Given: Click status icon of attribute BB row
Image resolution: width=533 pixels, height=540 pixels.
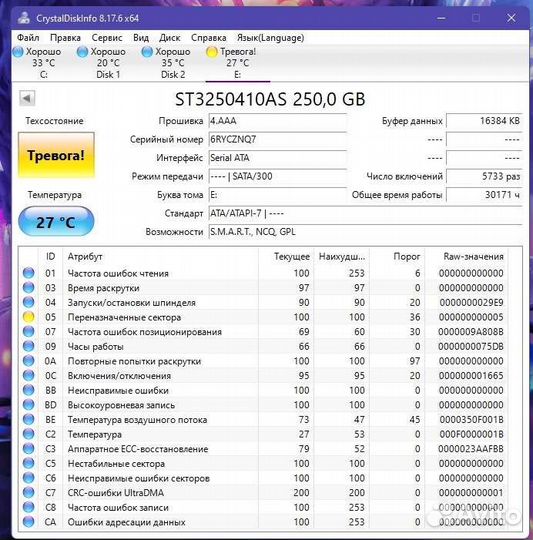Looking at the screenshot, I should (x=29, y=390).
